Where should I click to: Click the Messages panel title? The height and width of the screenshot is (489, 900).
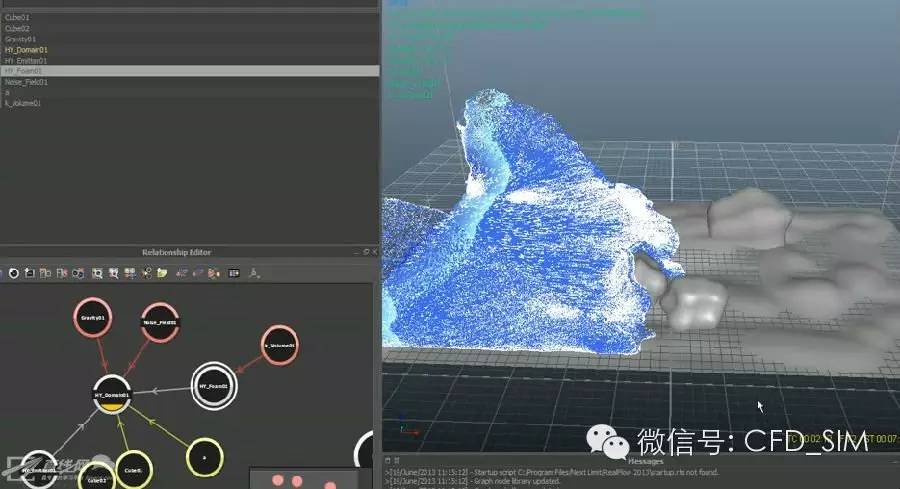pyautogui.click(x=645, y=461)
